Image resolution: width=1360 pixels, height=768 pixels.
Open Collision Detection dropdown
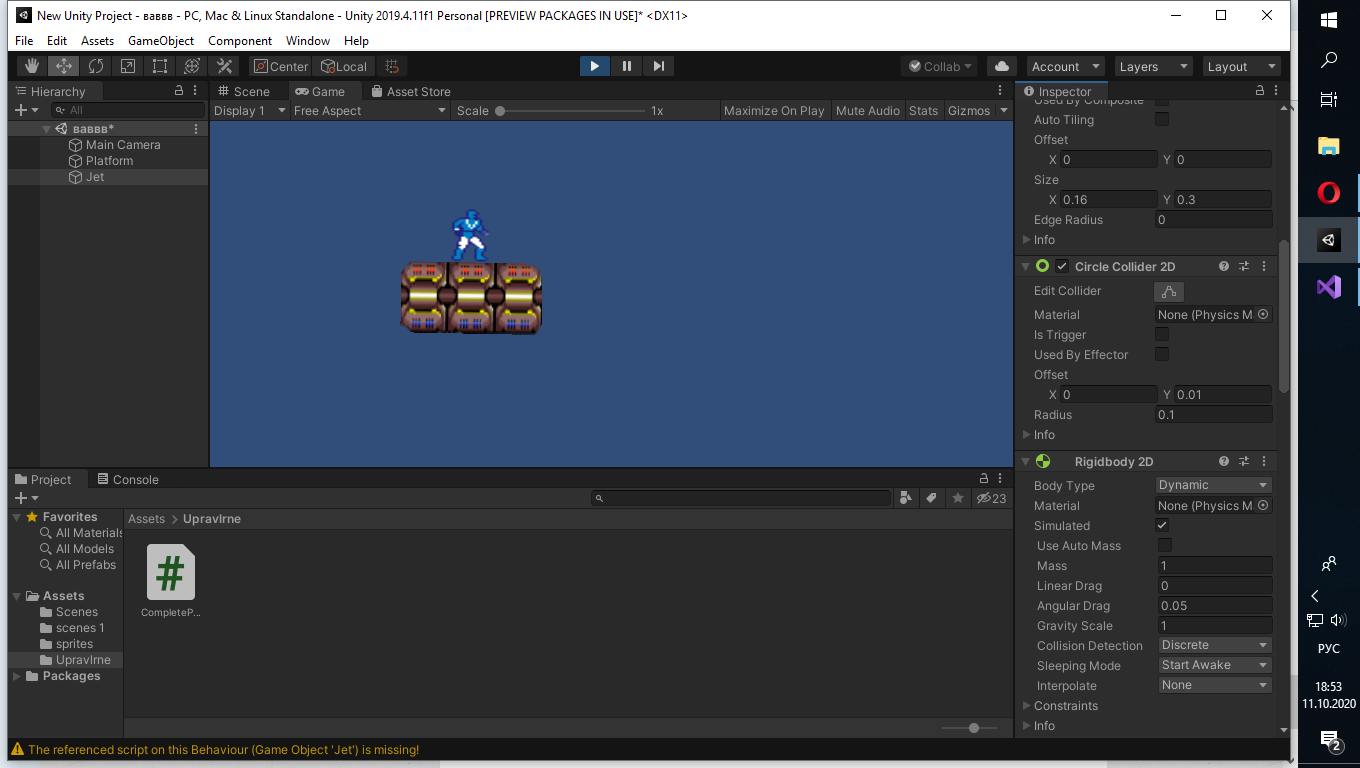click(x=1215, y=645)
